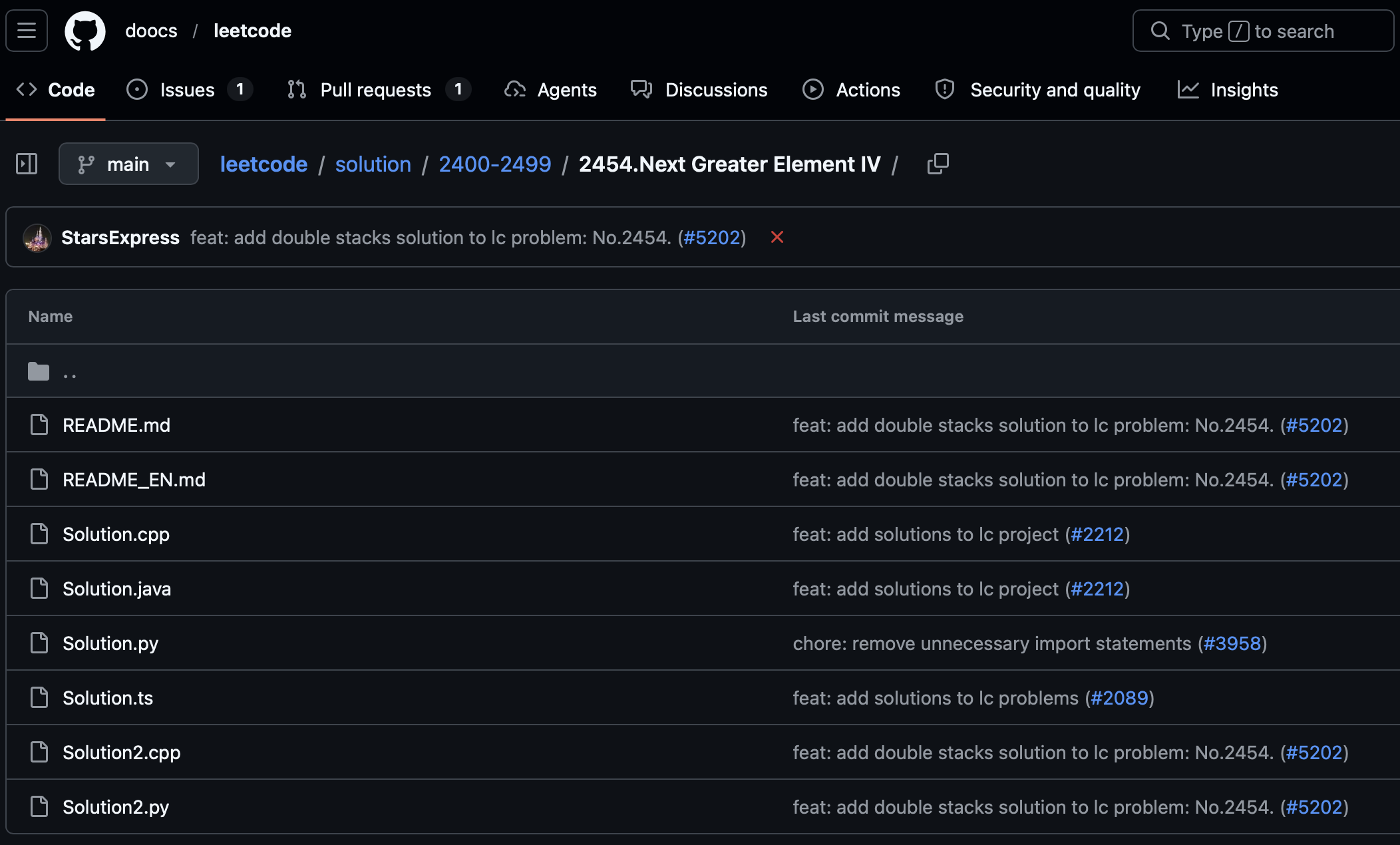Open the README.md file

click(x=116, y=425)
